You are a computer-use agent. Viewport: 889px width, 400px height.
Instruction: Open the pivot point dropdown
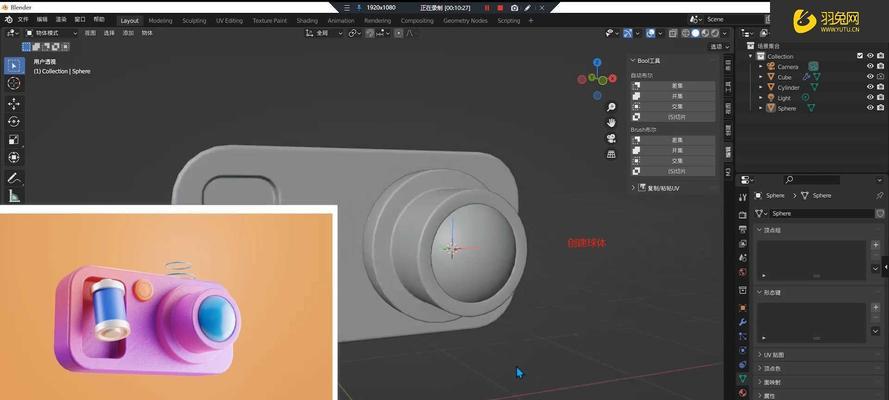[355, 33]
